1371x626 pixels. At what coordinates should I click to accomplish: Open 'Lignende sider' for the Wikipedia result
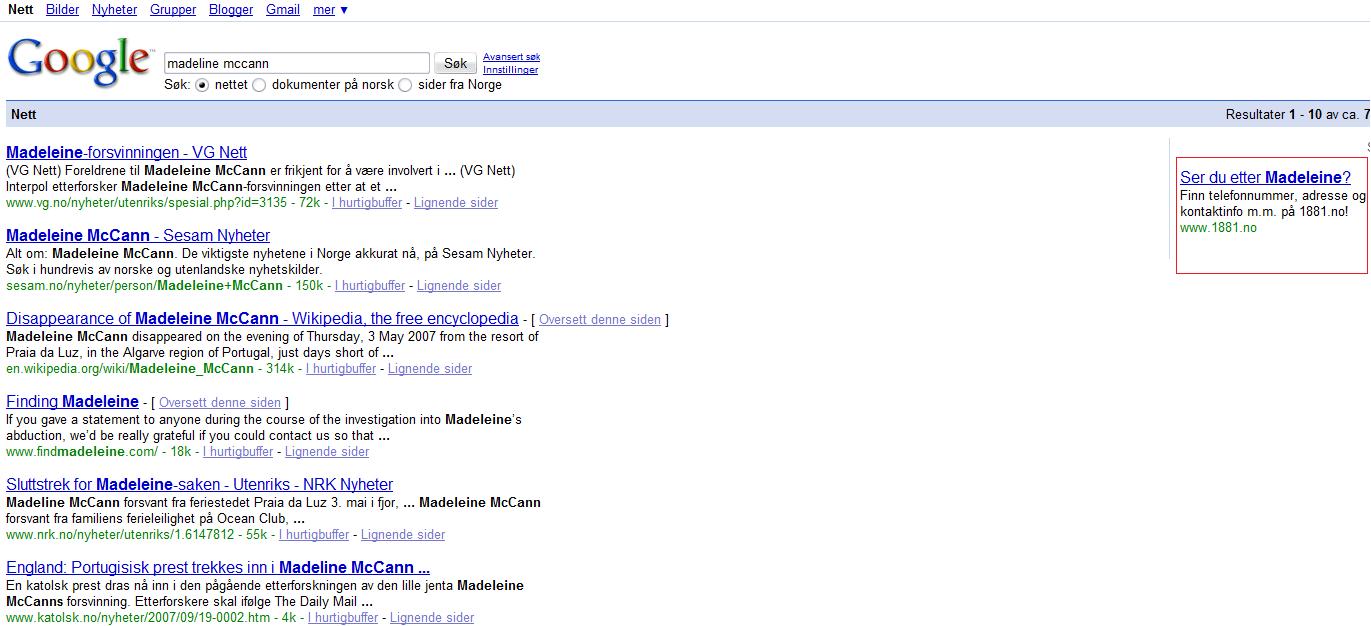click(430, 369)
